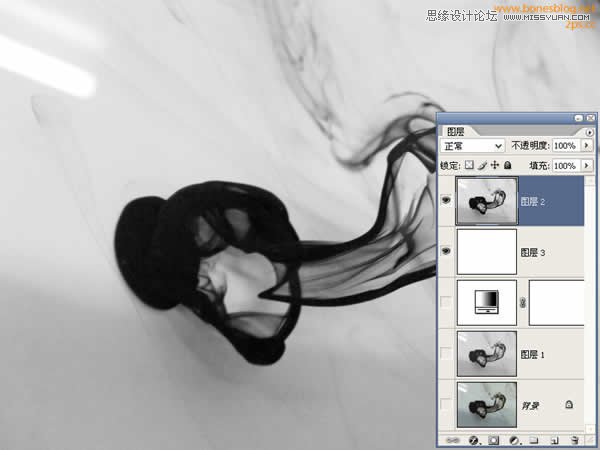Delete layer with trash icon
Image resolution: width=600 pixels, height=450 pixels.
tap(574, 440)
